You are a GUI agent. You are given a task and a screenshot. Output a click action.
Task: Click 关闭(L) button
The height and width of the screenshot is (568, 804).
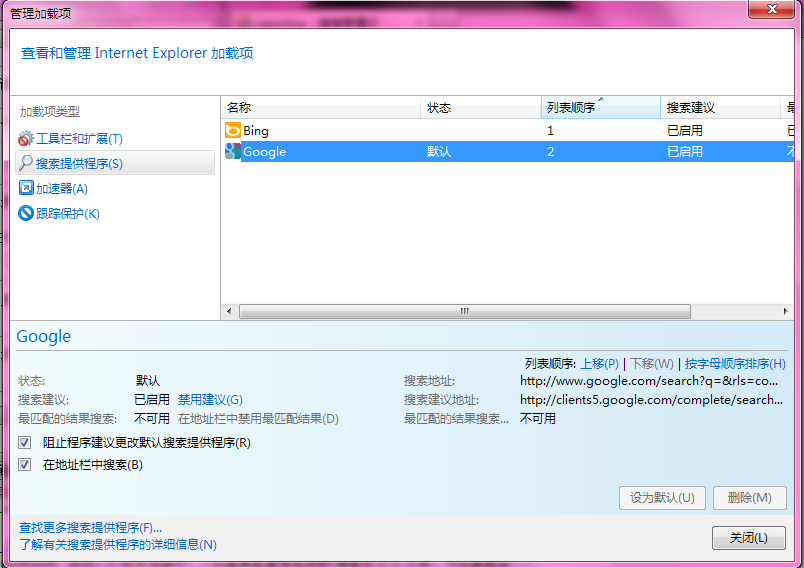pos(749,538)
